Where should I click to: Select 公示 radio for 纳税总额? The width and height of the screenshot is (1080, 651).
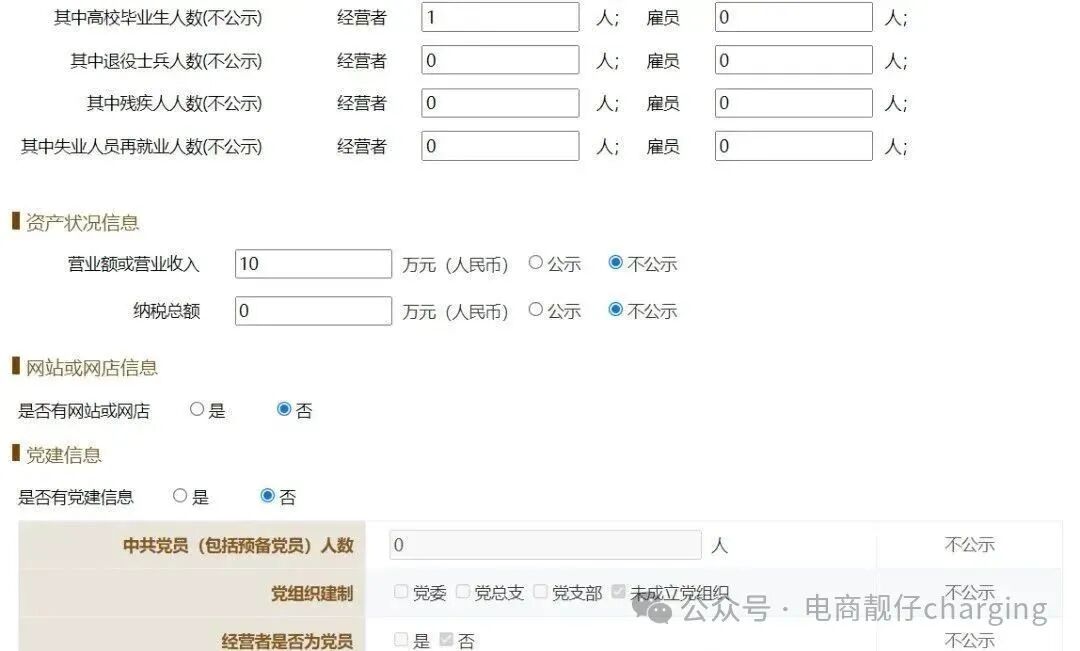(x=536, y=310)
